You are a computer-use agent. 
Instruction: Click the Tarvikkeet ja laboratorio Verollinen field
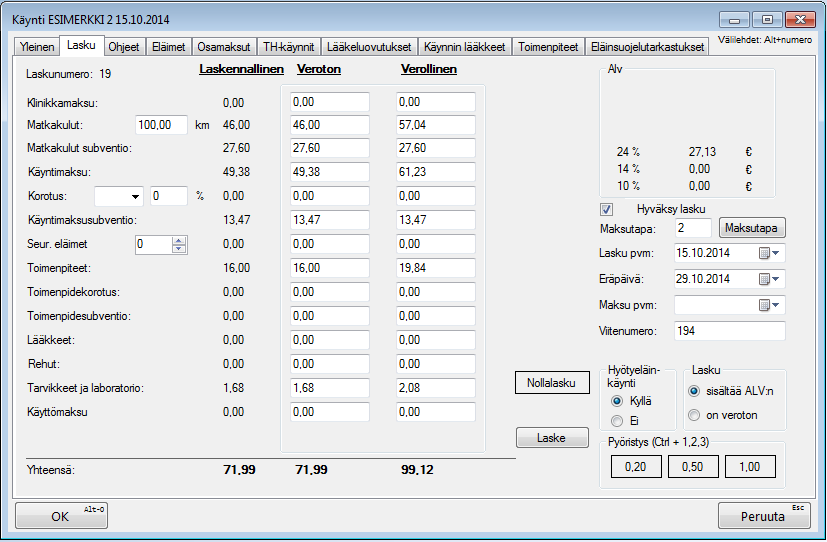[436, 388]
